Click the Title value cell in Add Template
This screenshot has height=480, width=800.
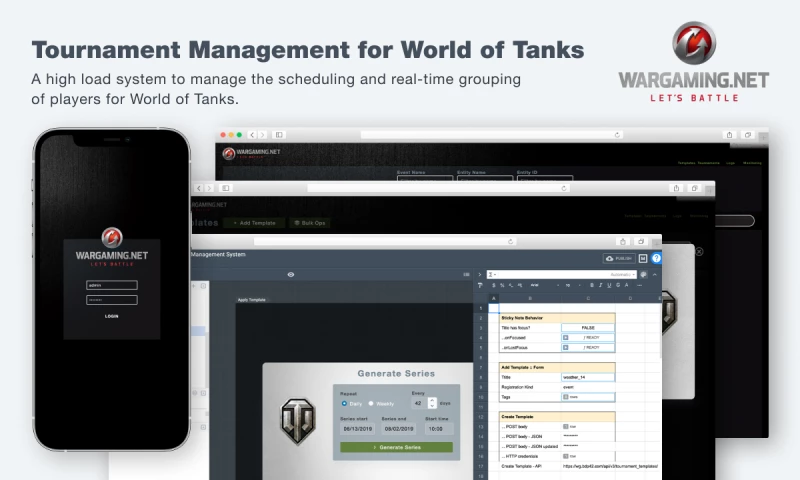[x=588, y=377]
